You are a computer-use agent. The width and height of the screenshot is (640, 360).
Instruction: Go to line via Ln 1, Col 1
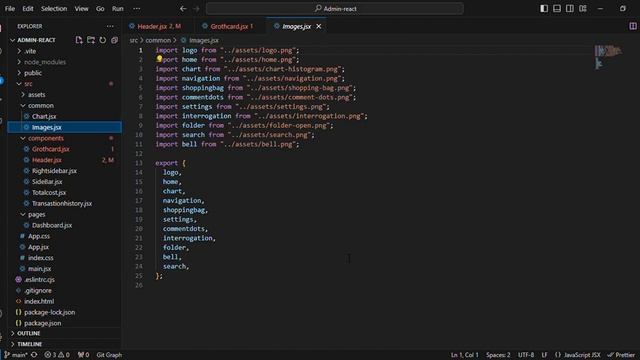pos(464,355)
